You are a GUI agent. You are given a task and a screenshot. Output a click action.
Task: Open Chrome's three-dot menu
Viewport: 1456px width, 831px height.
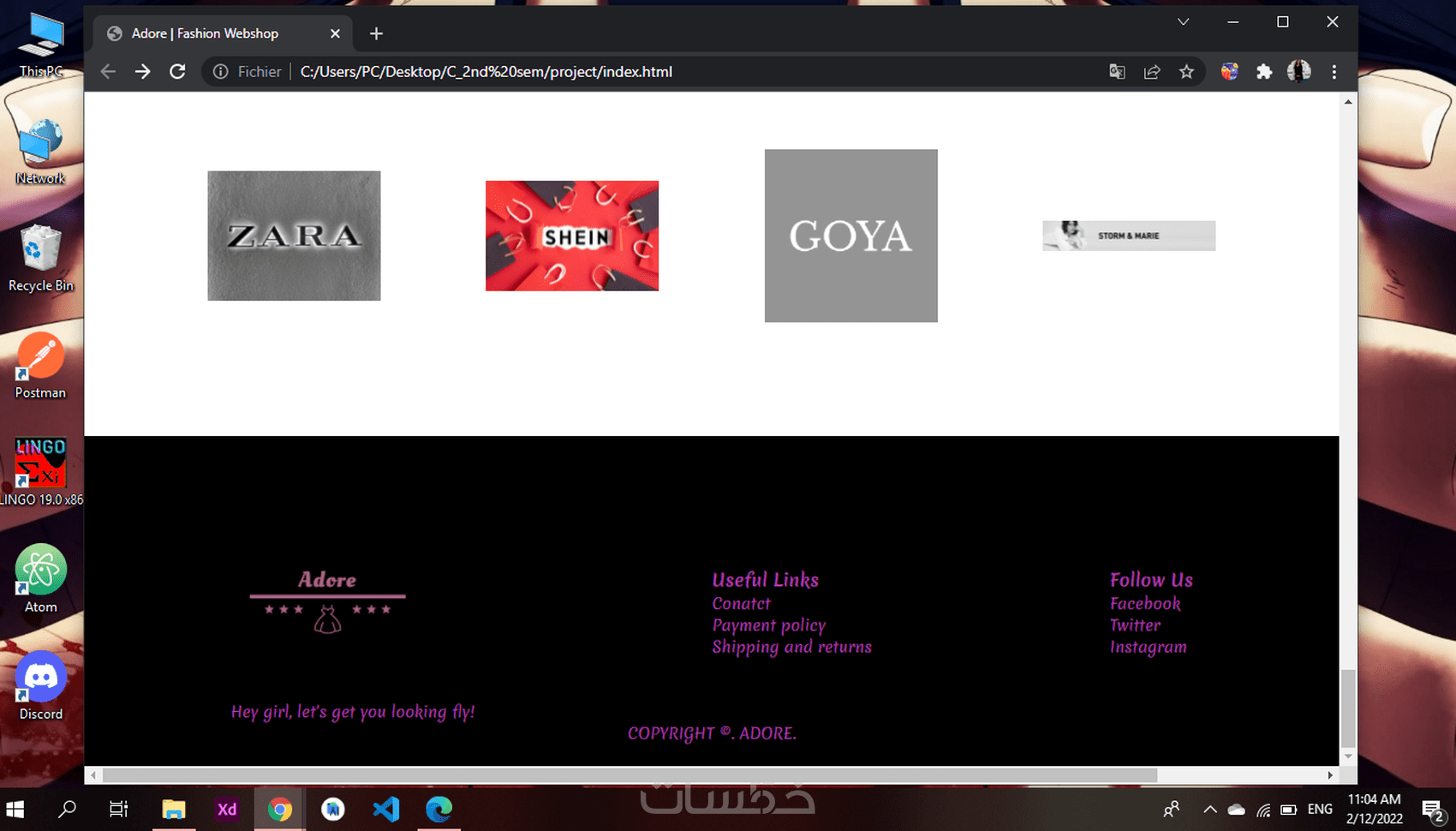[x=1334, y=72]
